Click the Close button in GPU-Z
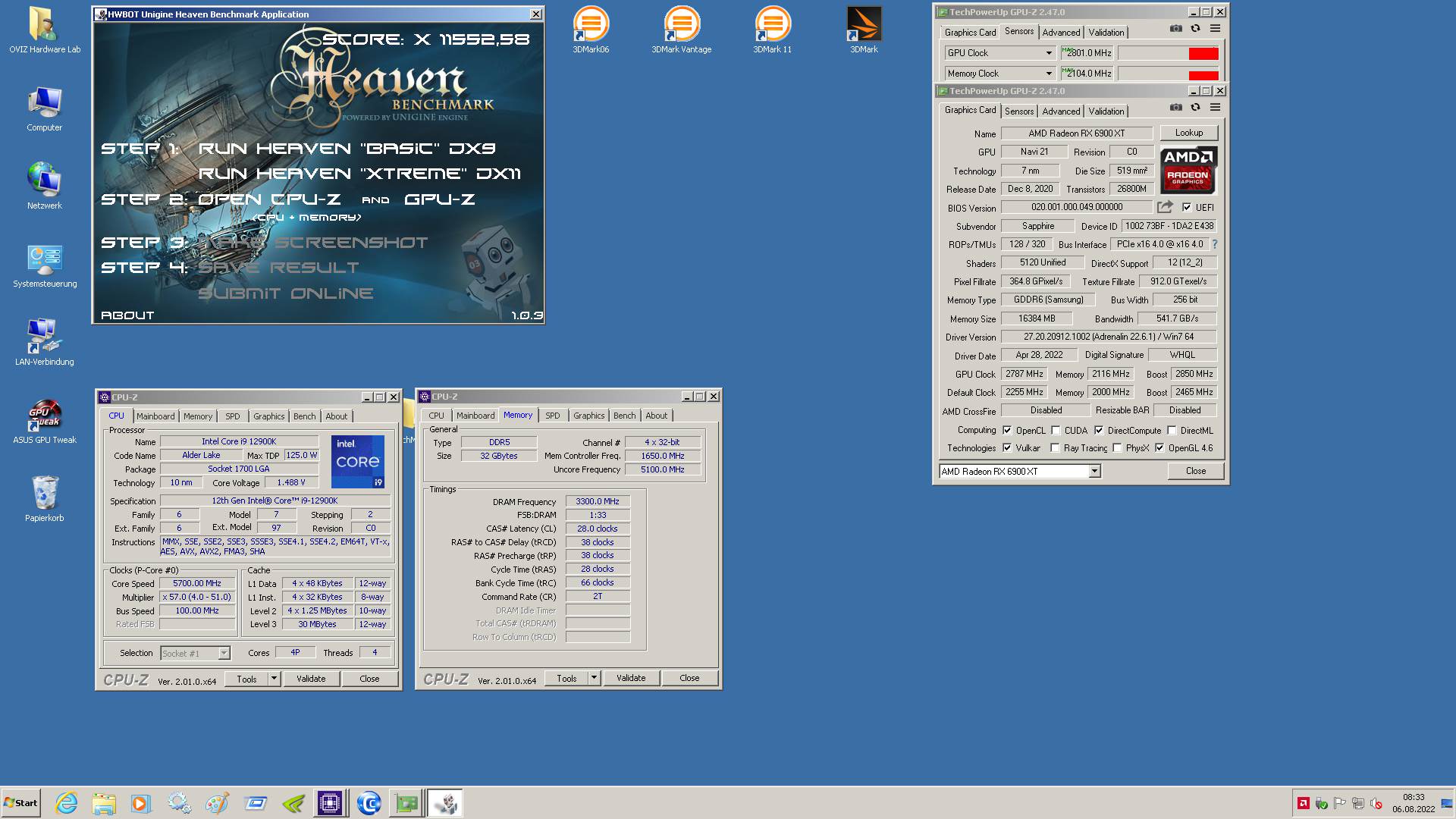 tap(1195, 471)
